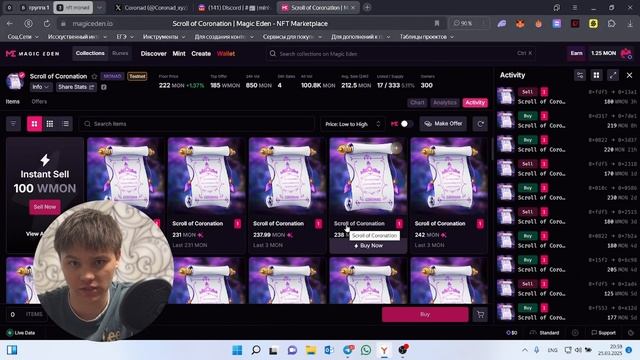Open File Explorer from the taskbar
The image size is (640, 360).
(x=311, y=350)
